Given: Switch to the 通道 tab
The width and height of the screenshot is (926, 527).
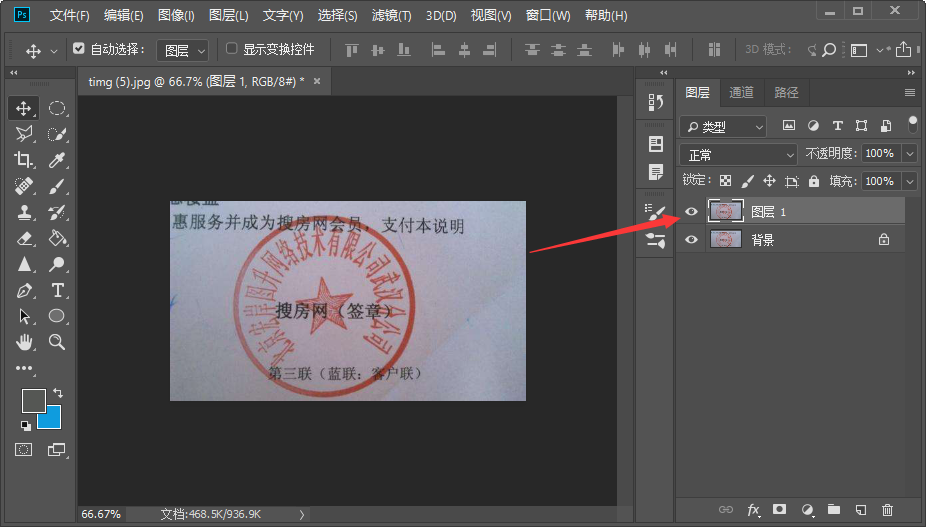Looking at the screenshot, I should (741, 92).
